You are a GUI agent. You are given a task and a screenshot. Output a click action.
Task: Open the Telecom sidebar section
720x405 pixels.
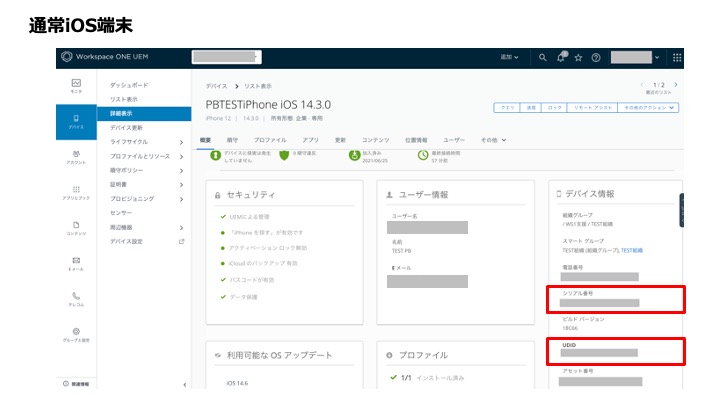click(76, 299)
